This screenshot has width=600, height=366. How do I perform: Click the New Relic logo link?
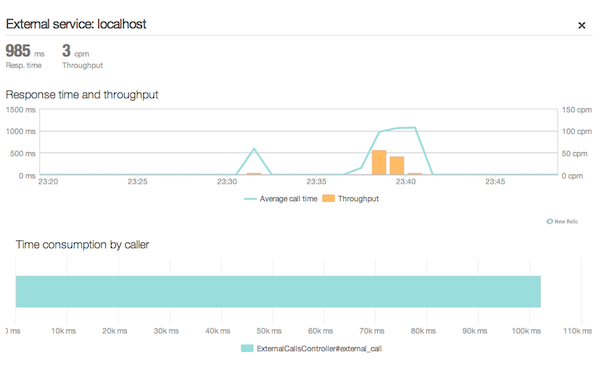pos(562,221)
